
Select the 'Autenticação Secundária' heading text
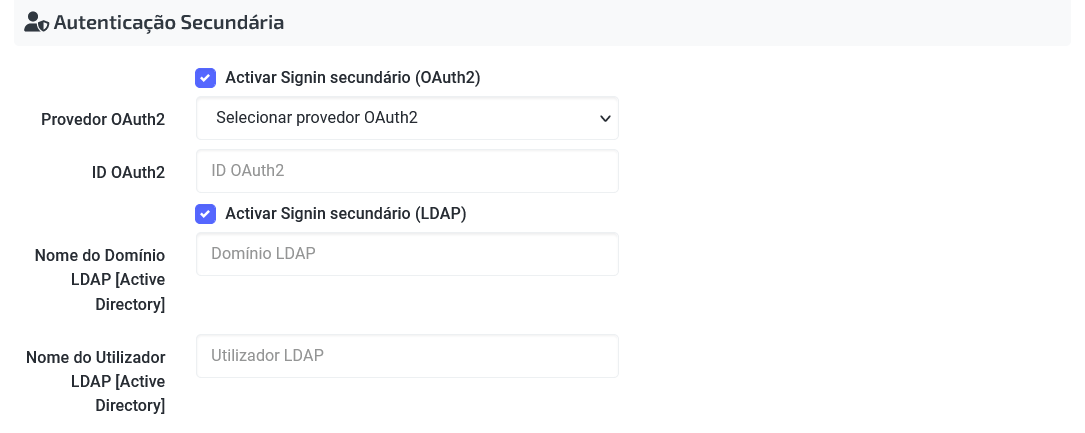169,22
